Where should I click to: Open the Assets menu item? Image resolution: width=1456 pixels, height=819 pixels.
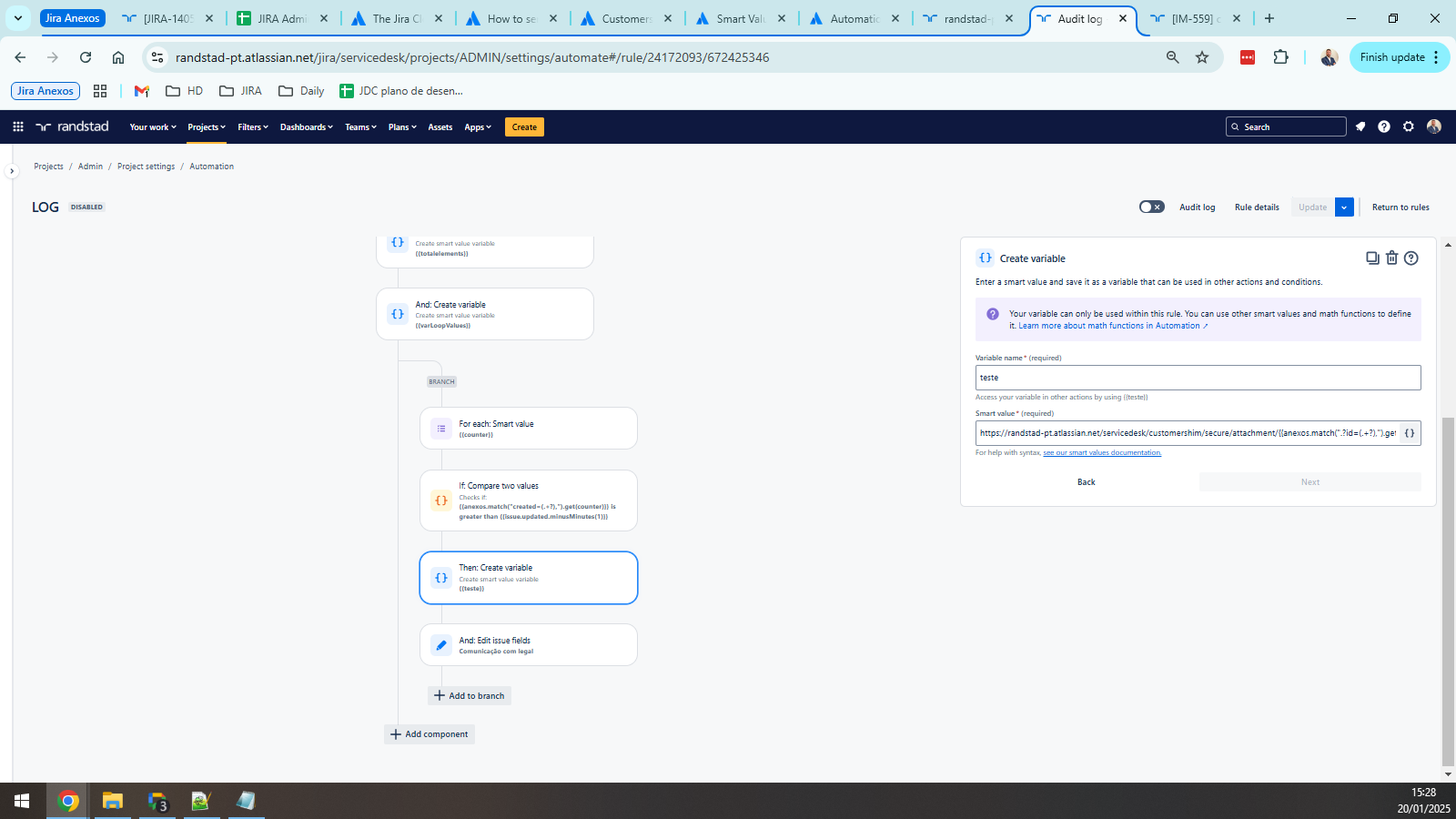(x=440, y=127)
